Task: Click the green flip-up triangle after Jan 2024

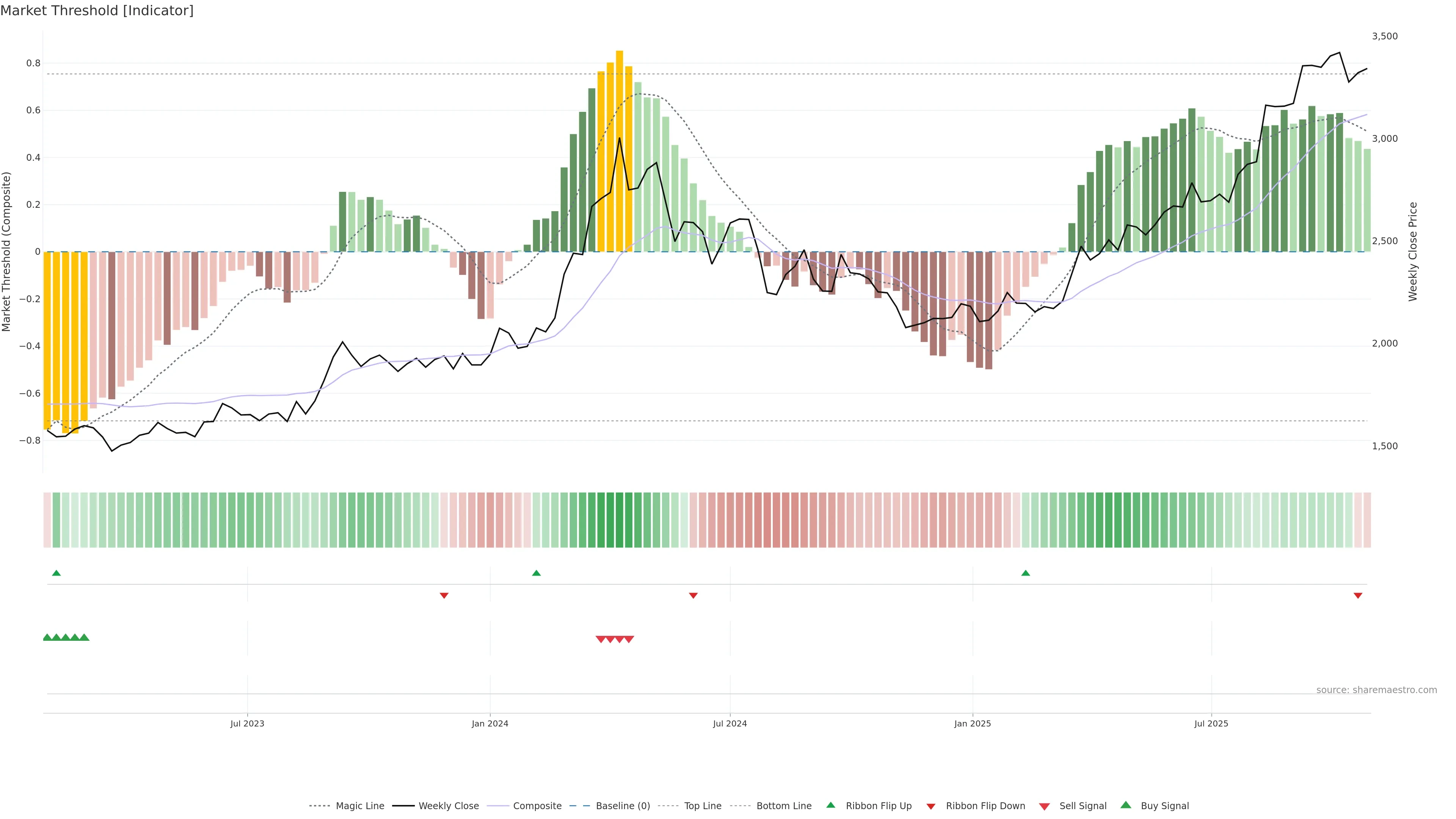Action: [537, 573]
